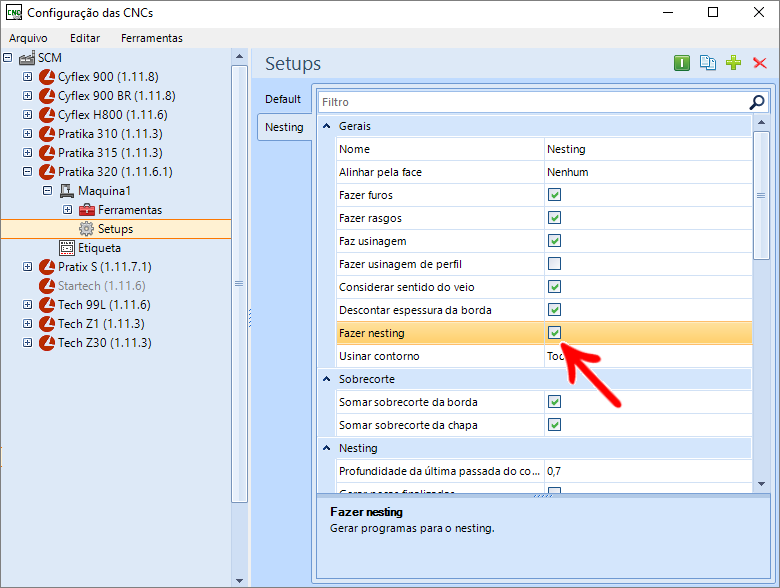Click the SCM factory icon

tap(27, 58)
